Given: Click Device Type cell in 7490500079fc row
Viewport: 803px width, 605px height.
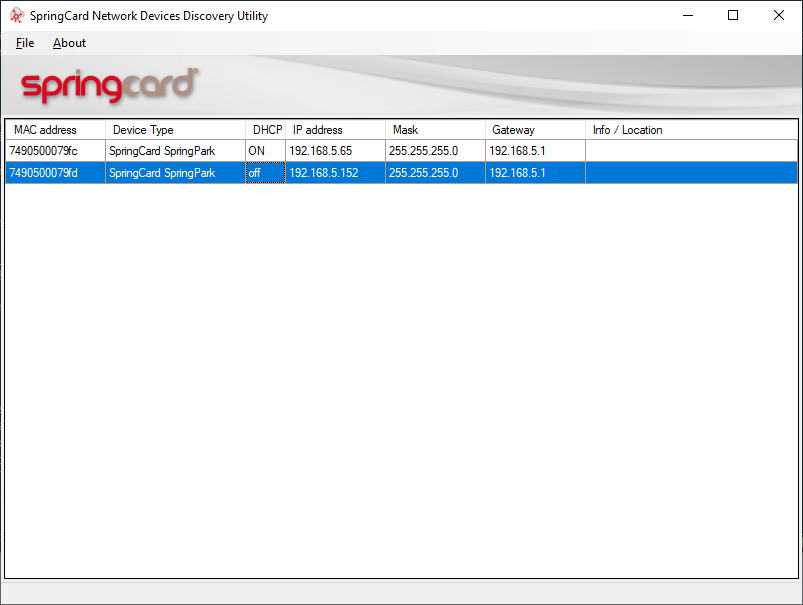Looking at the screenshot, I should click(x=175, y=151).
